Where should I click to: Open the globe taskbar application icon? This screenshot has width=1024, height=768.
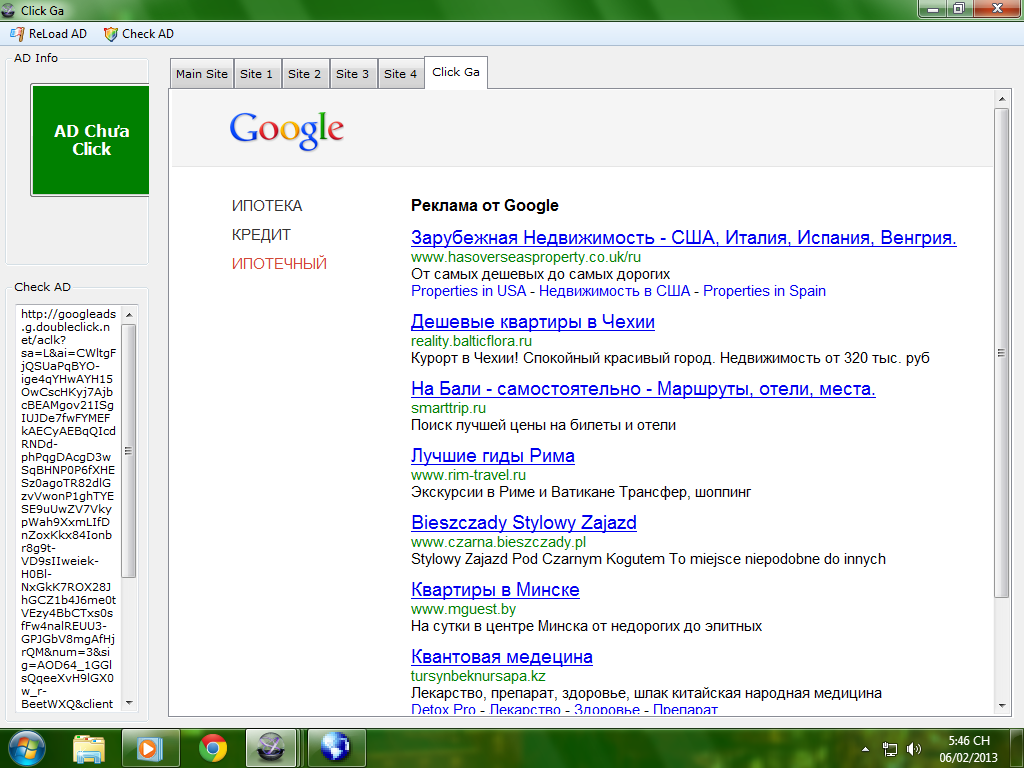pyautogui.click(x=336, y=748)
